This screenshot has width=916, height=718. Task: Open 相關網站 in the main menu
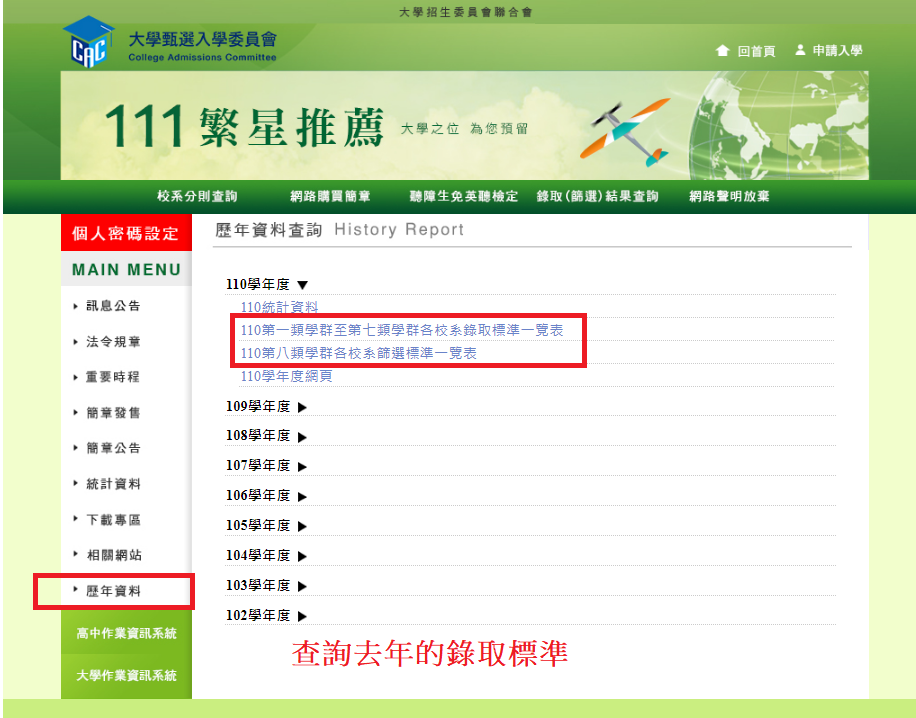click(114, 555)
